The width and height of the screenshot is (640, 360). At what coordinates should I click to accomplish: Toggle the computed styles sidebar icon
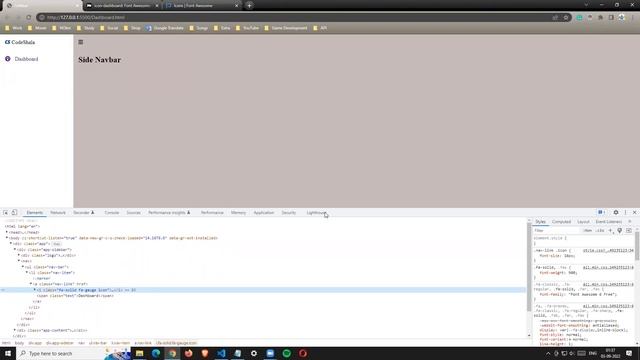(x=629, y=231)
